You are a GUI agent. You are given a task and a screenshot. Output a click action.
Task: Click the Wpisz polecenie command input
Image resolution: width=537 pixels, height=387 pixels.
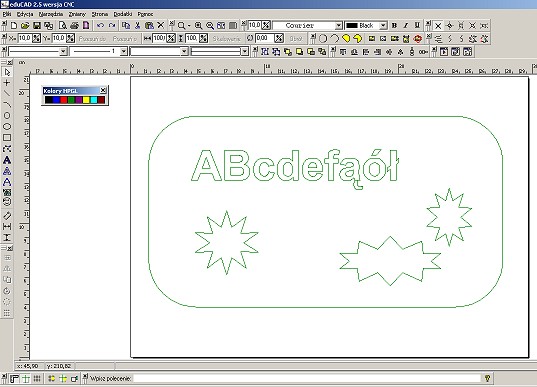(x=307, y=378)
